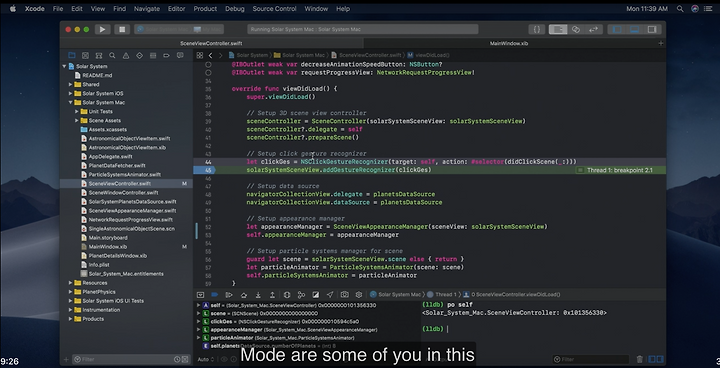Clear the console with the trash icon
Viewport: 720px width, 368px height.
pyautogui.click(x=640, y=359)
